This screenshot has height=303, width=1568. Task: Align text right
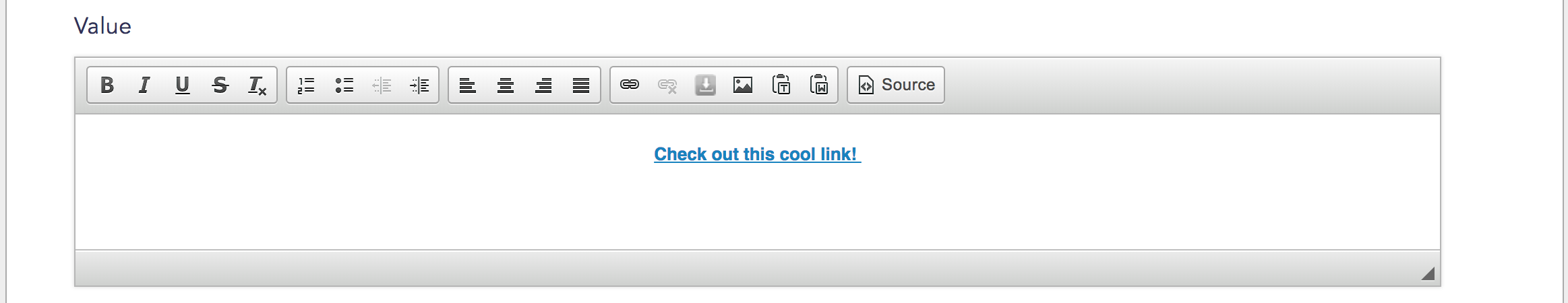[x=543, y=85]
